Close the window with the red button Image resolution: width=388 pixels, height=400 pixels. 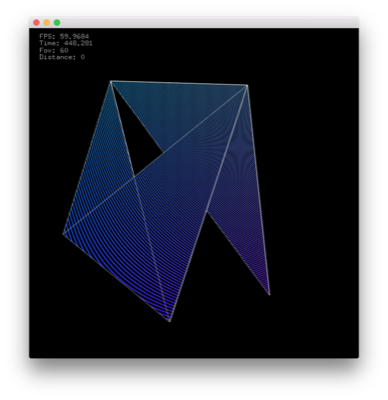coord(37,23)
